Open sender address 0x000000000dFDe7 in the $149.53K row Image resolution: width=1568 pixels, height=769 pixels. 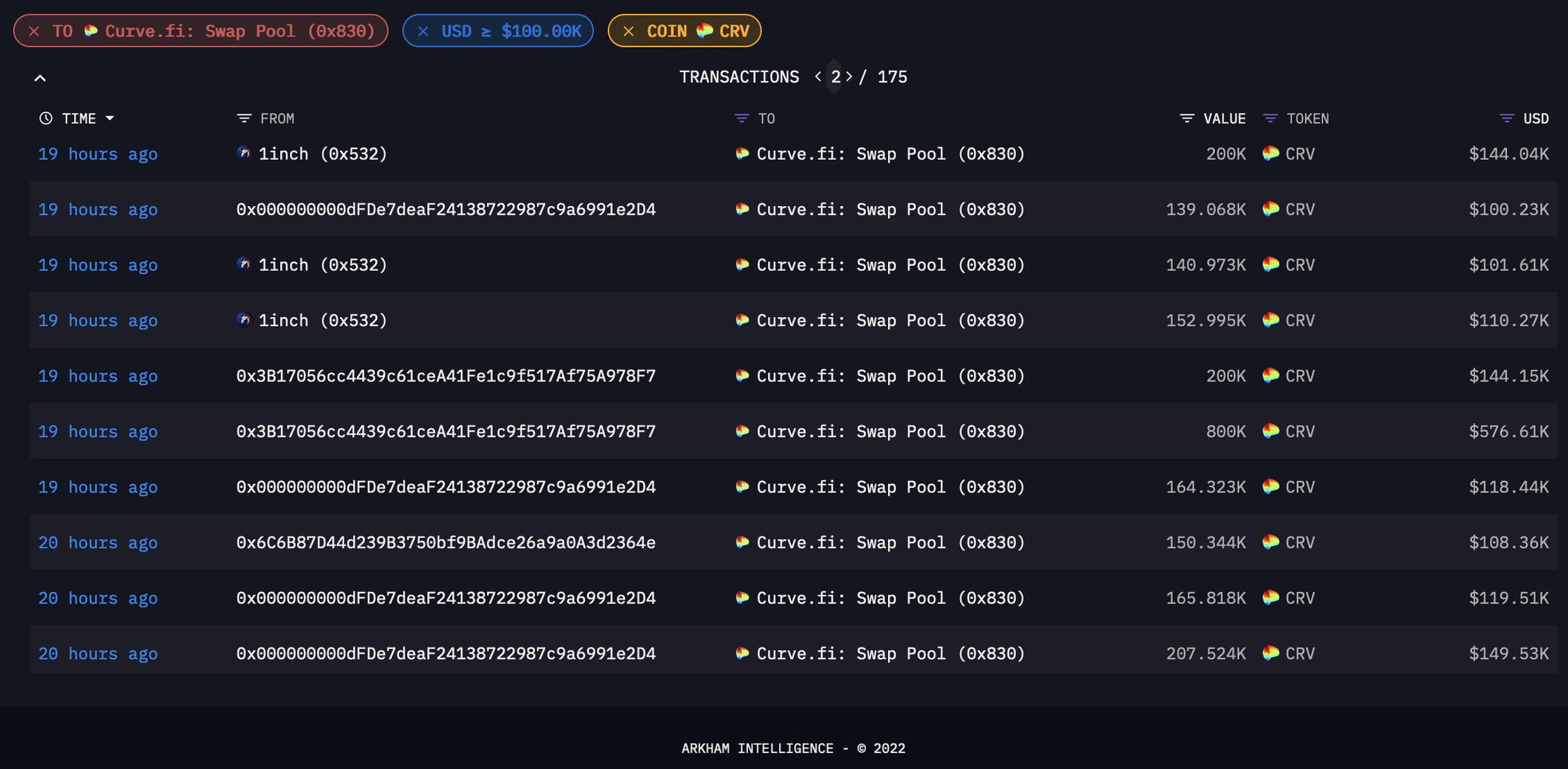[446, 653]
